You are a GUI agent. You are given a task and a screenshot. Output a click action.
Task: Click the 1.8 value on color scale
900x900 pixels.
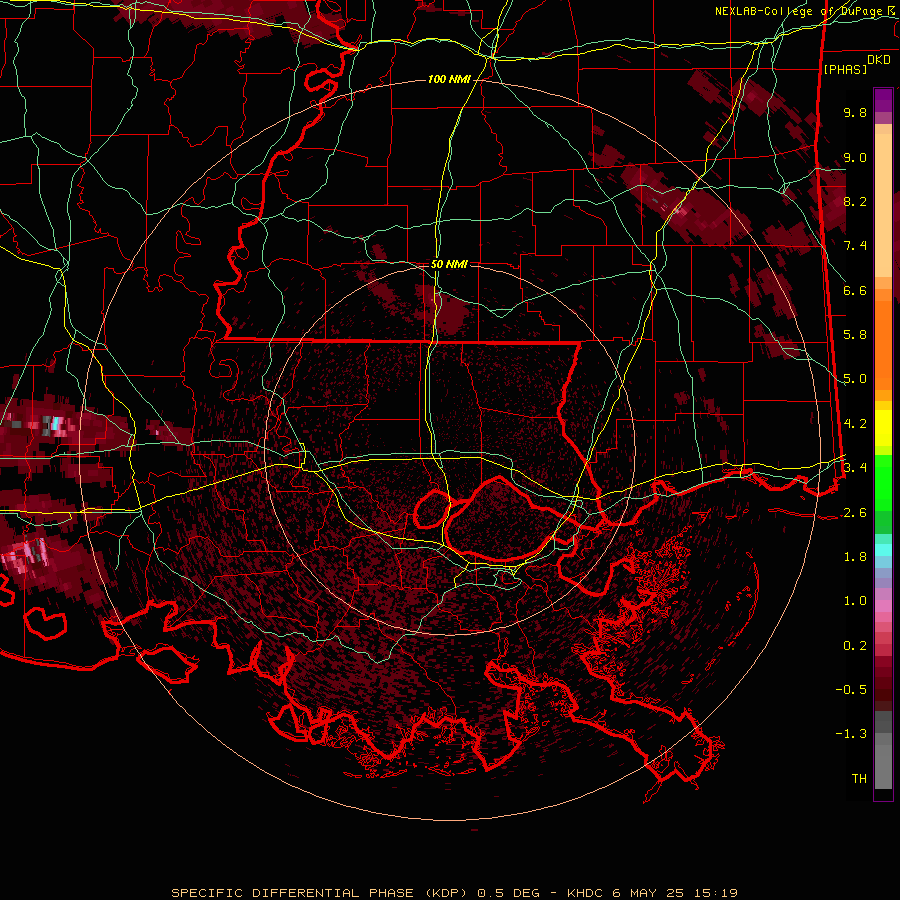click(x=855, y=557)
